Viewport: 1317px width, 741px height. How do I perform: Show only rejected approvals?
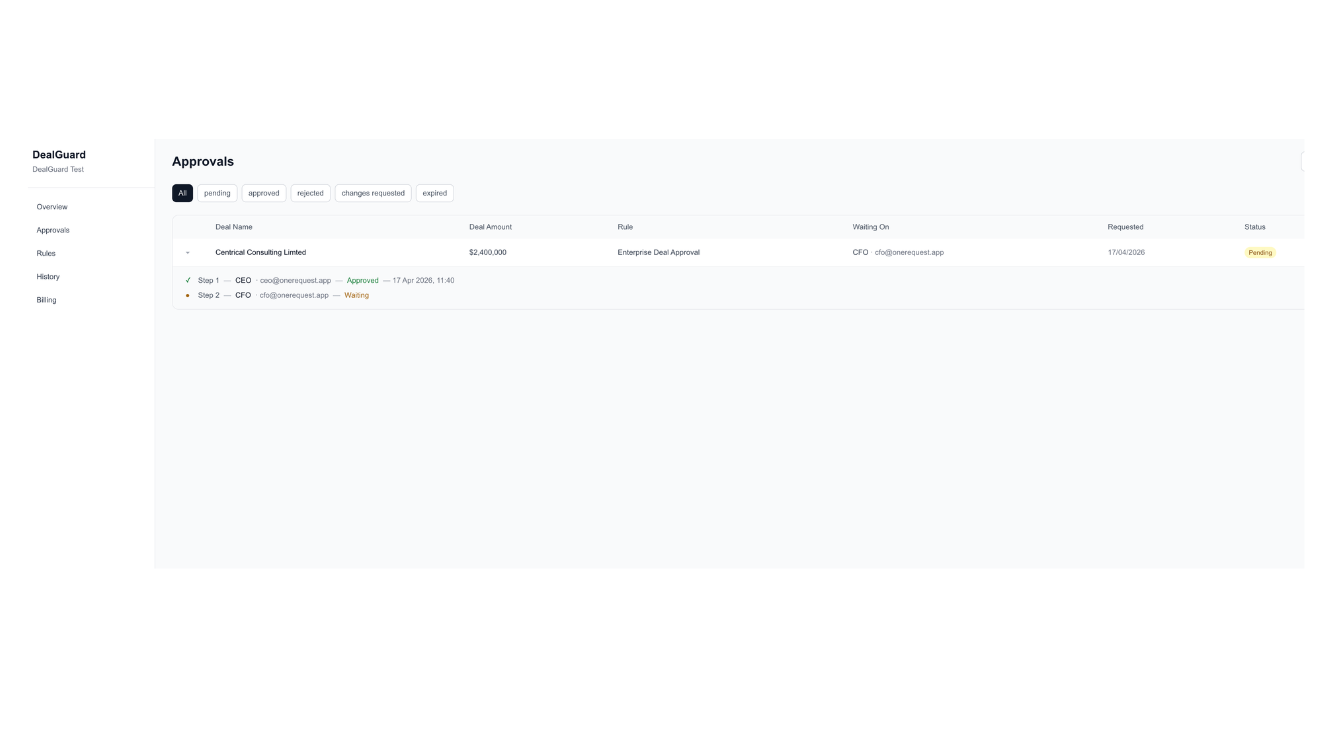(x=310, y=193)
